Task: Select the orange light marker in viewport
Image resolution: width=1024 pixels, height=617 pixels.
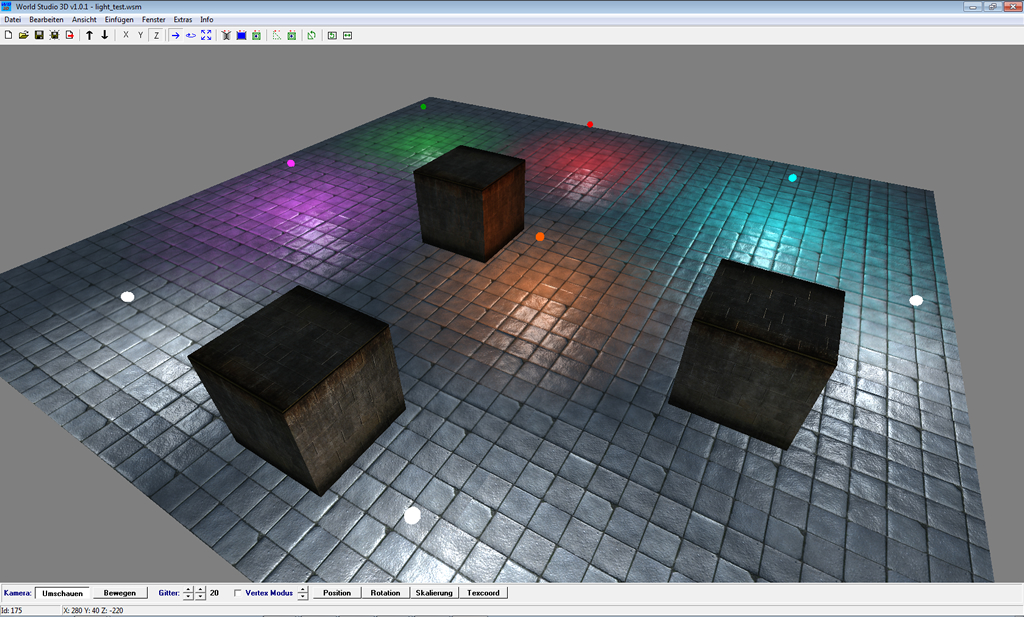Action: [x=540, y=237]
